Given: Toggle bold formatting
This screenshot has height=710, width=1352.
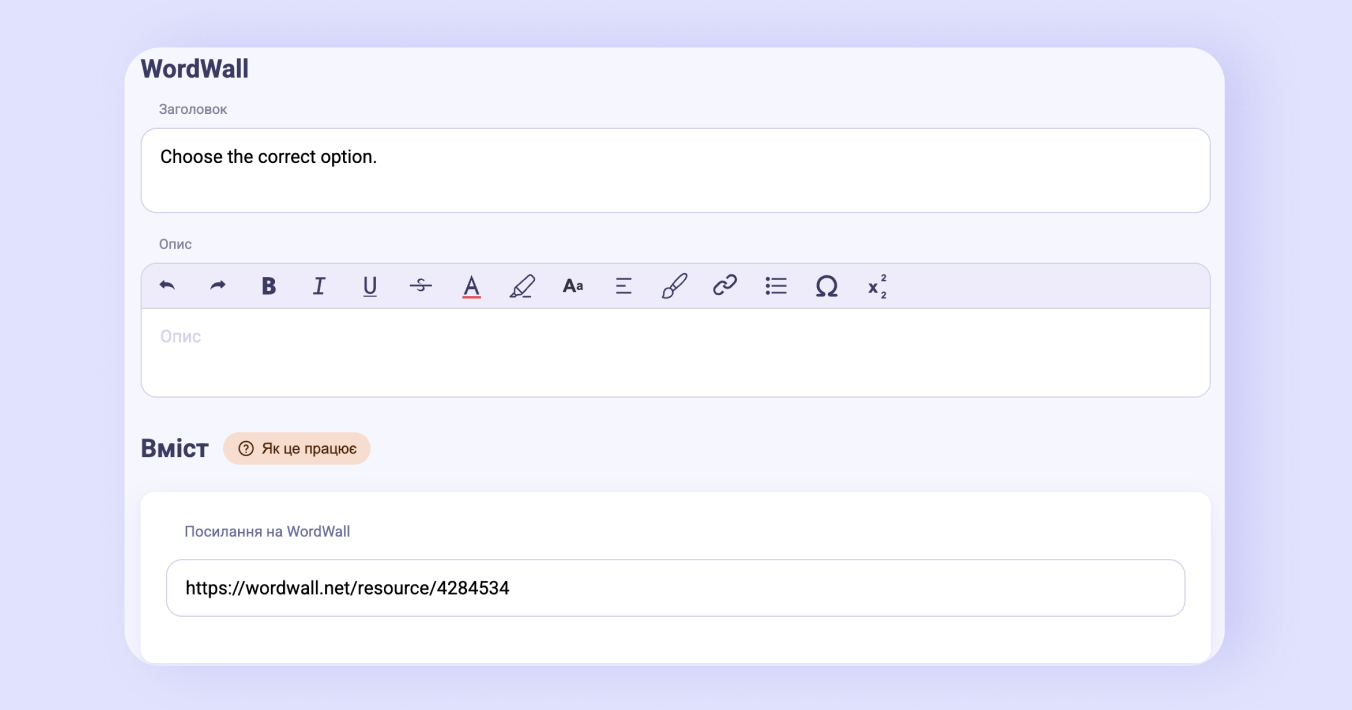Looking at the screenshot, I should 269,286.
